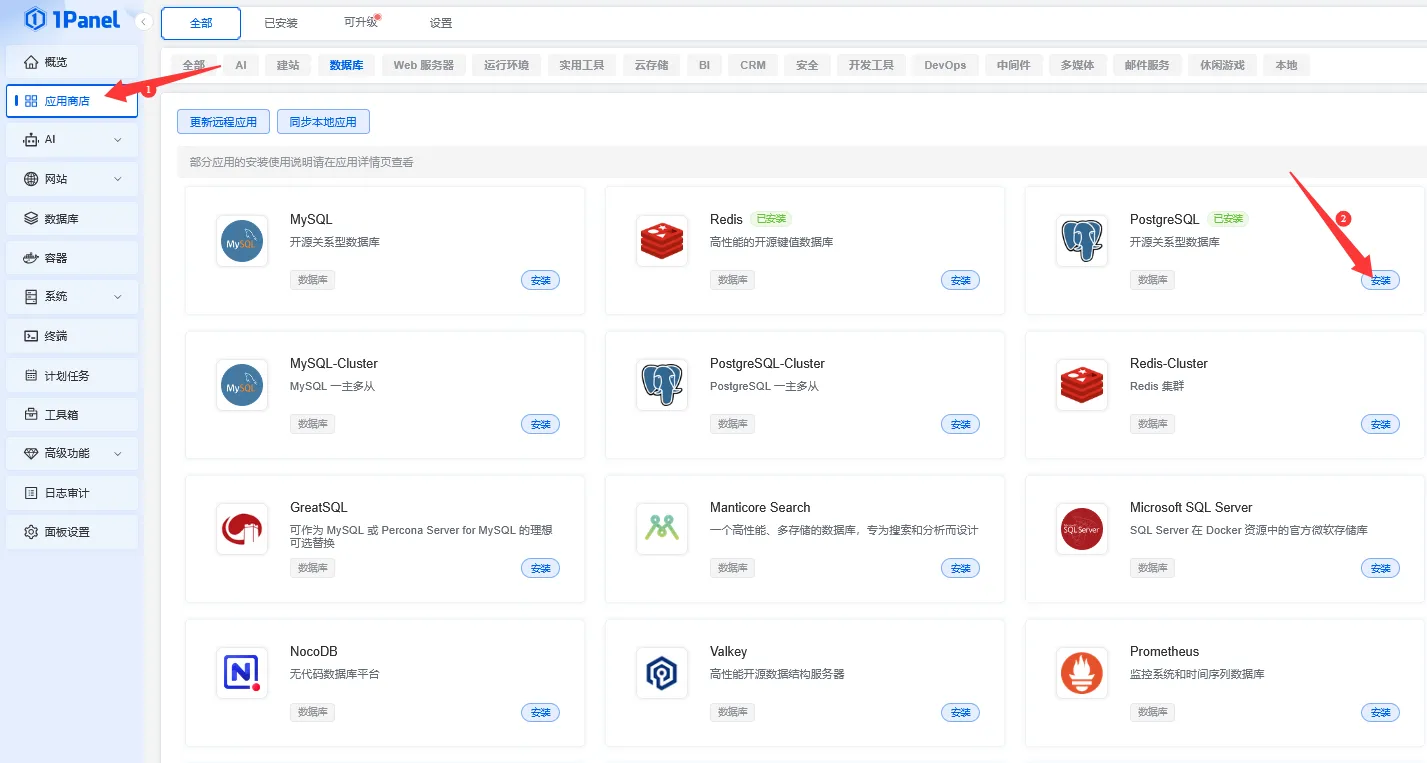Filter by 中间件 category
This screenshot has width=1427, height=763.
tap(1013, 65)
